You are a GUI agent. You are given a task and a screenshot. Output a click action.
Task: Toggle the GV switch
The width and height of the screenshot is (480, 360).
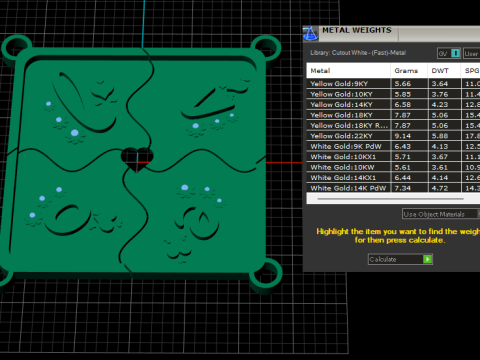[449, 53]
